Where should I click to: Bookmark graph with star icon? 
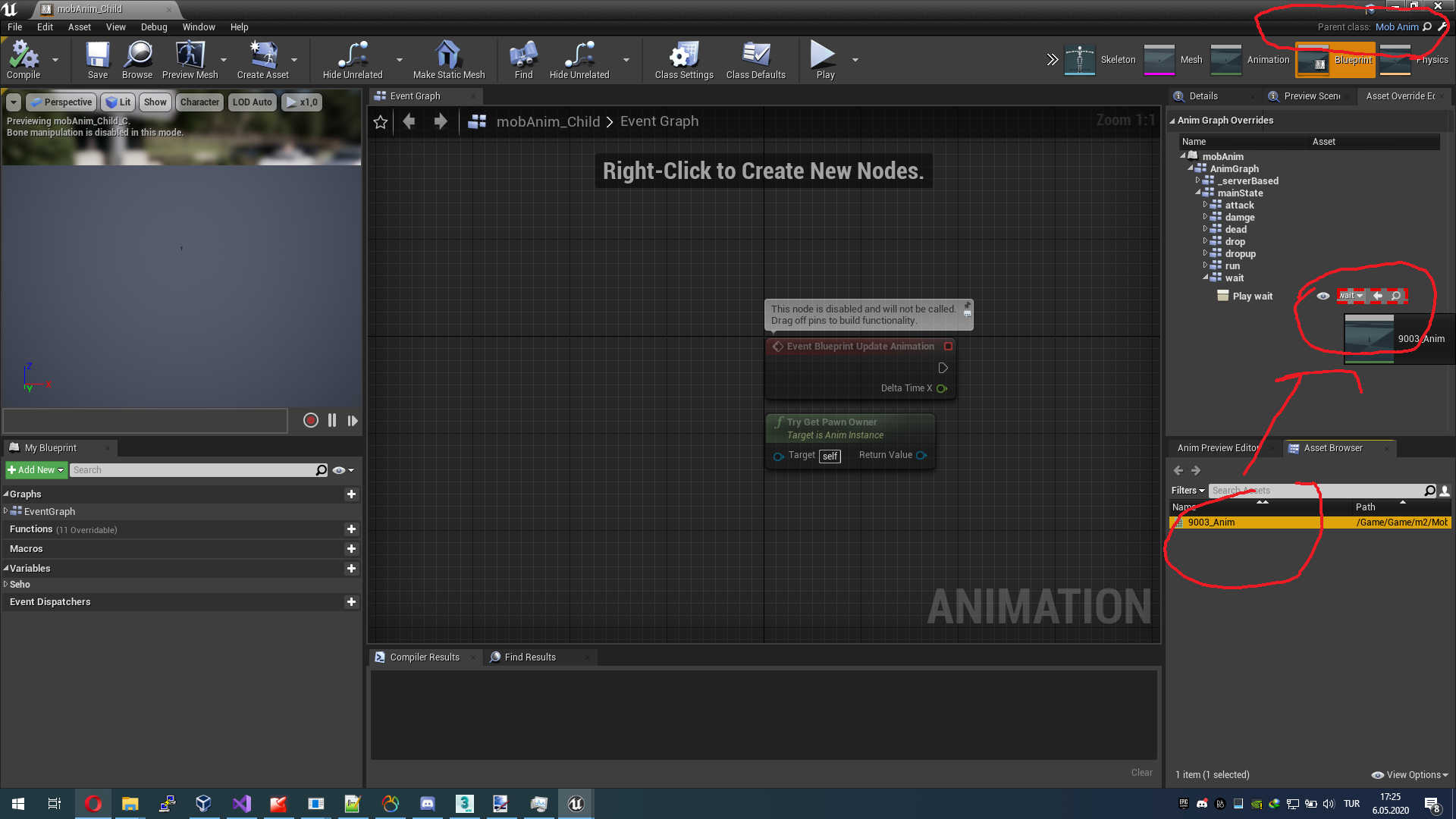pos(381,122)
